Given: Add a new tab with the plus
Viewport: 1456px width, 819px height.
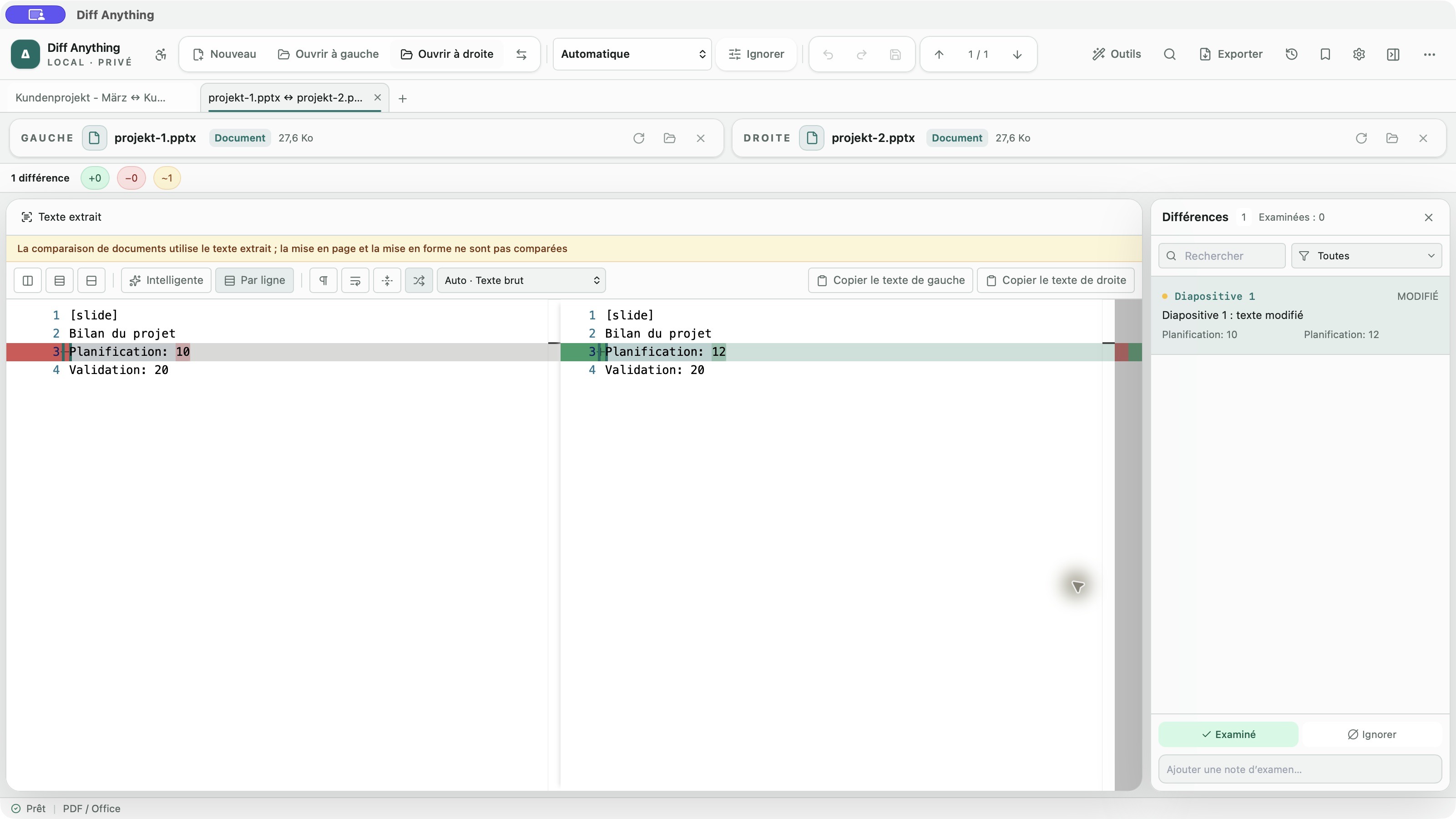Looking at the screenshot, I should [x=402, y=98].
